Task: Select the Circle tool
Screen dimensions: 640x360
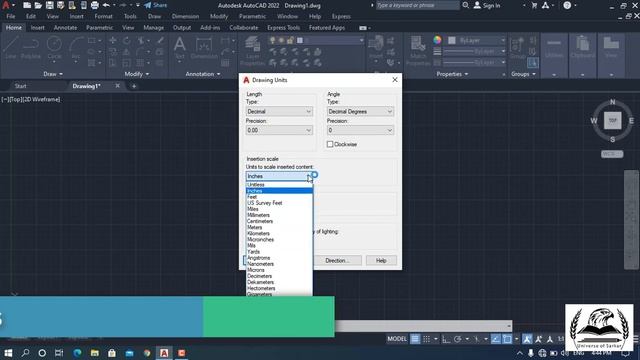Action: coord(54,48)
